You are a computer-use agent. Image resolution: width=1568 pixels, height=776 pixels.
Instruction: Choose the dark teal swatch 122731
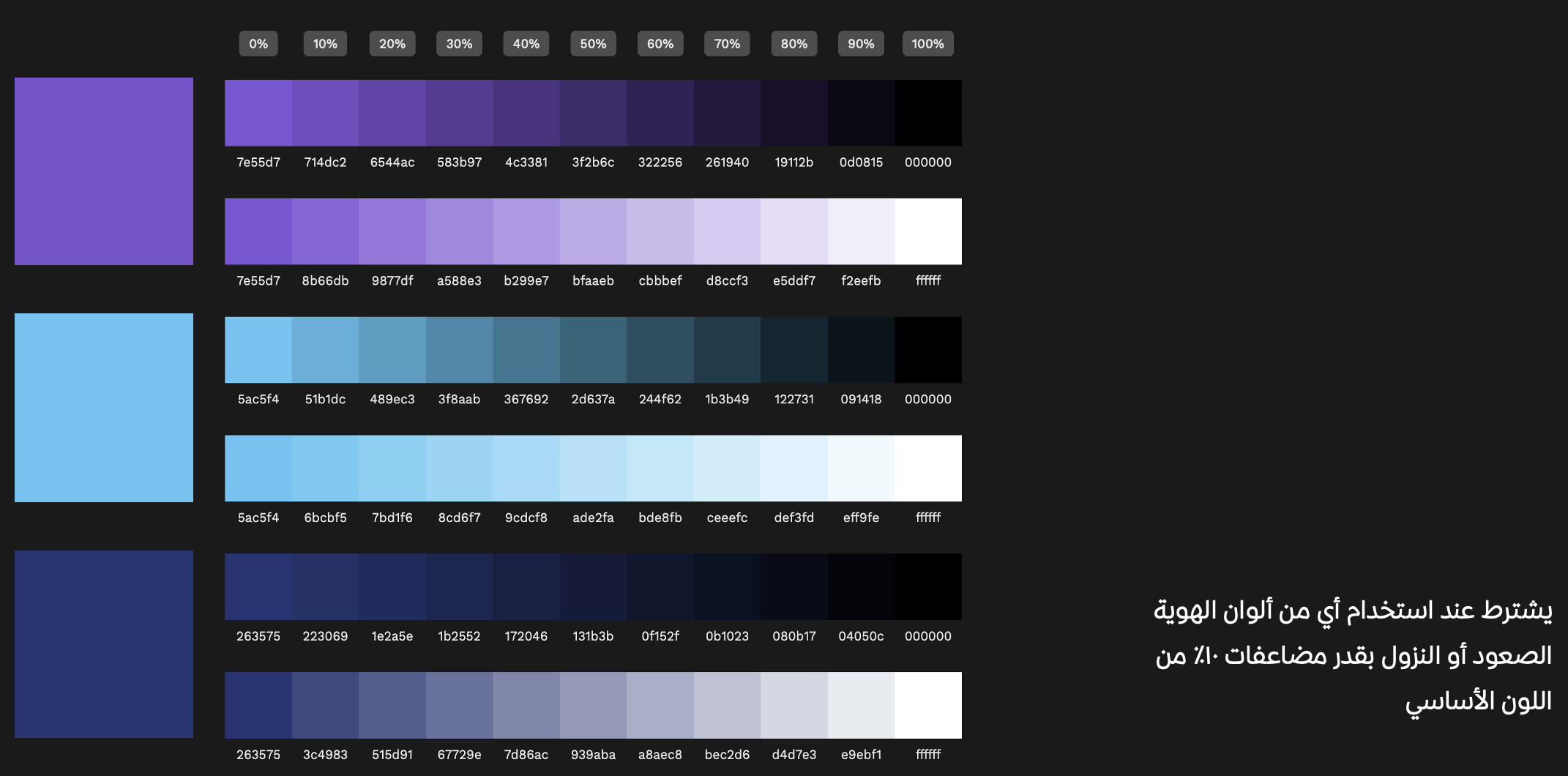coord(794,350)
